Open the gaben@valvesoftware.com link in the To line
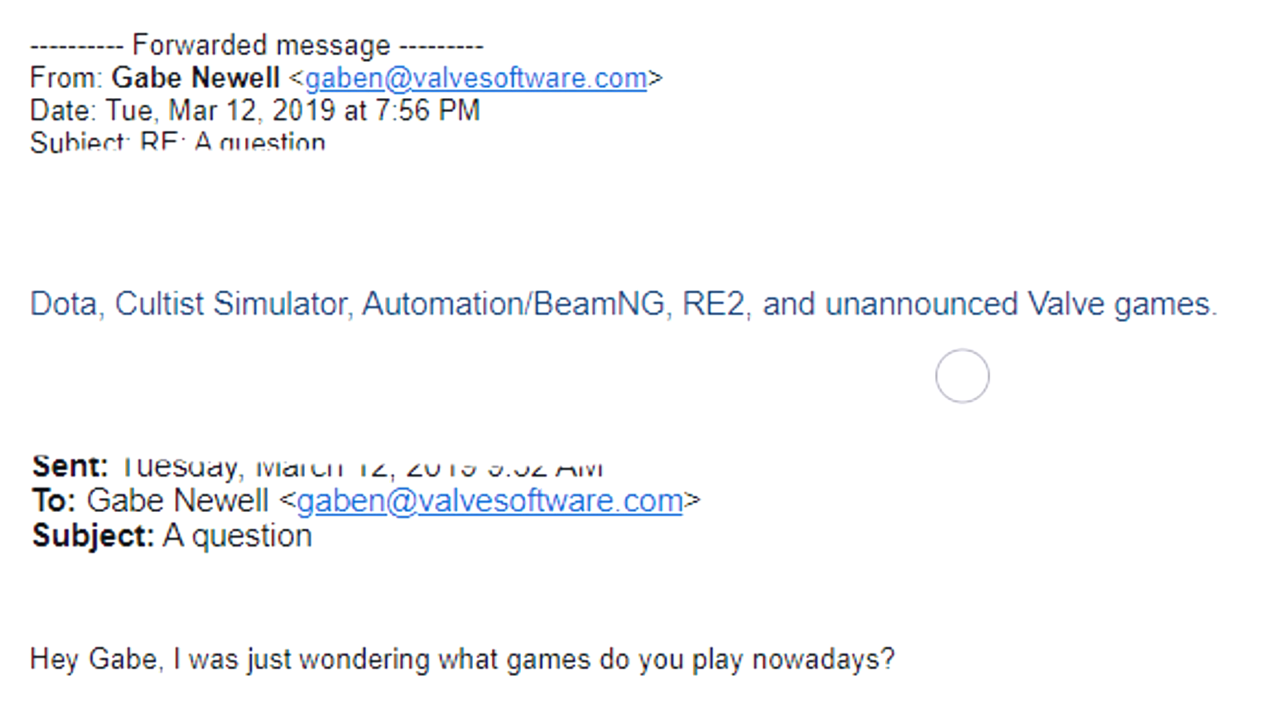This screenshot has height=701, width=1263. 490,500
